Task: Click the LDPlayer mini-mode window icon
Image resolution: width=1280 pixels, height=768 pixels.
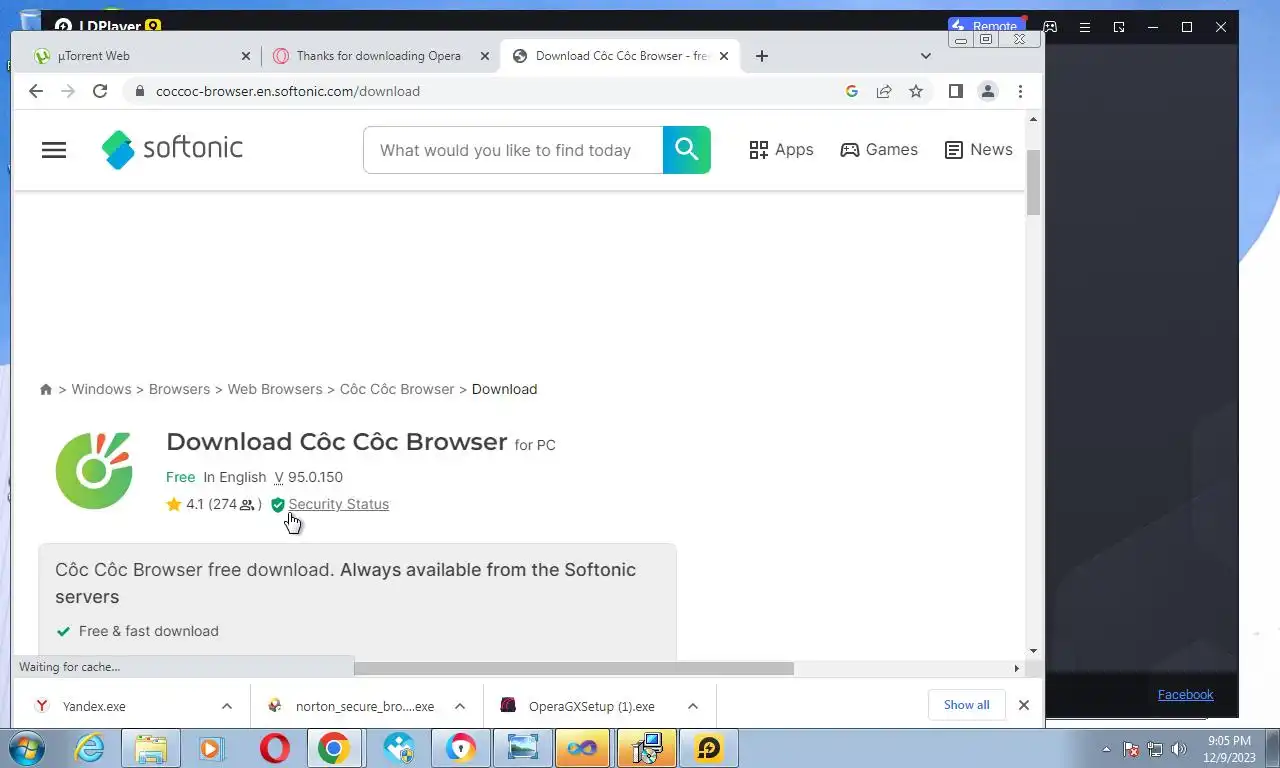Action: click(x=1119, y=27)
